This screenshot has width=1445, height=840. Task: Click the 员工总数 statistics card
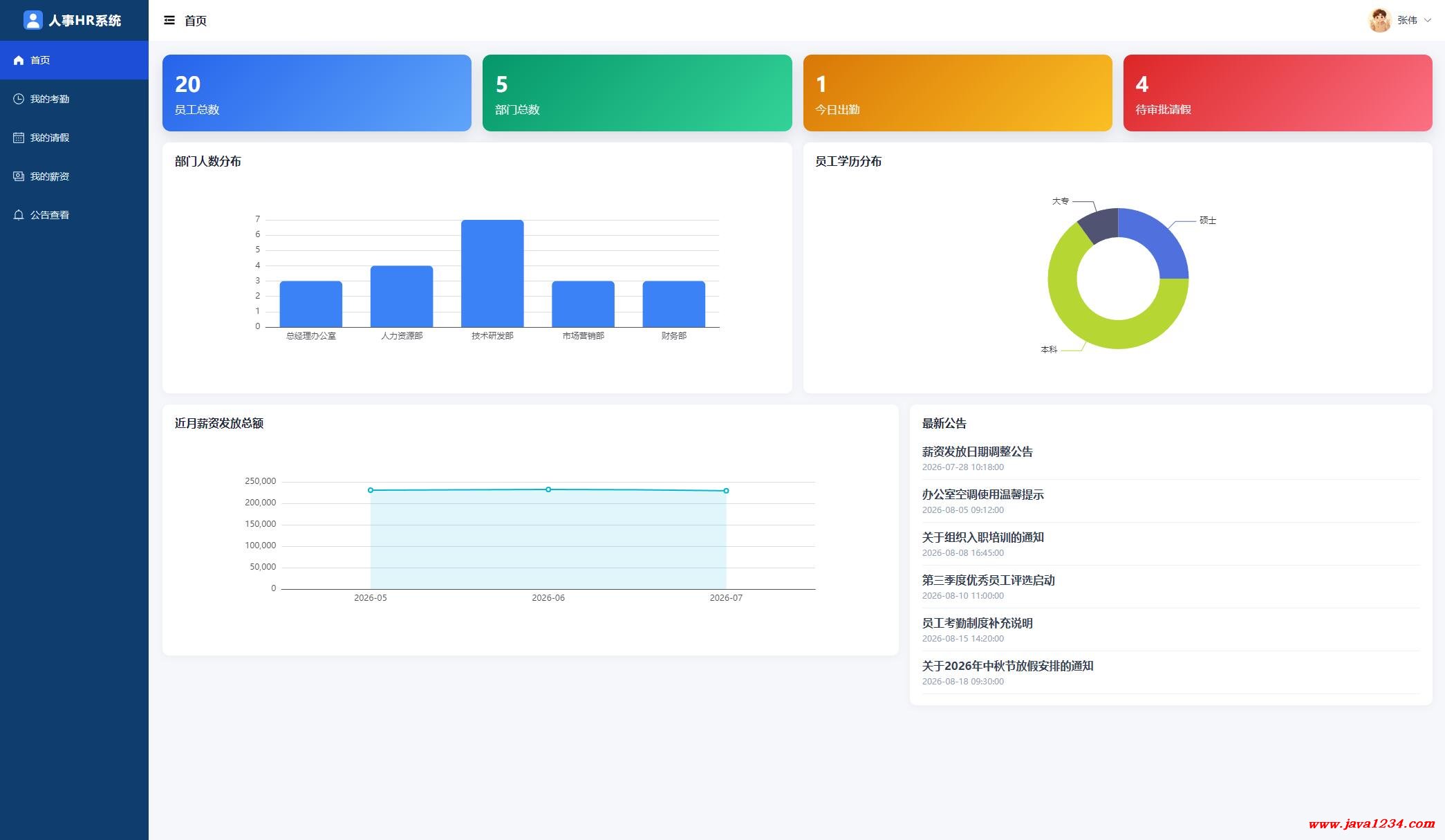click(x=317, y=93)
